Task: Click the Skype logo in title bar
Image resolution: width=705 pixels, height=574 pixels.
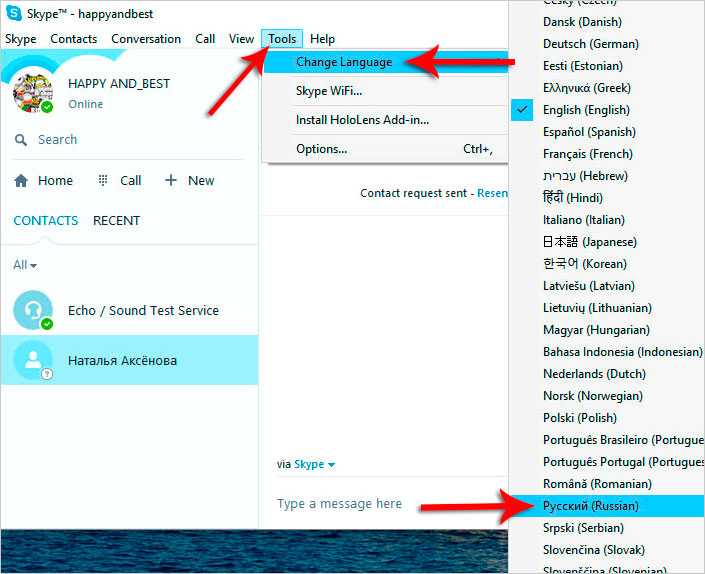Action: (x=13, y=13)
